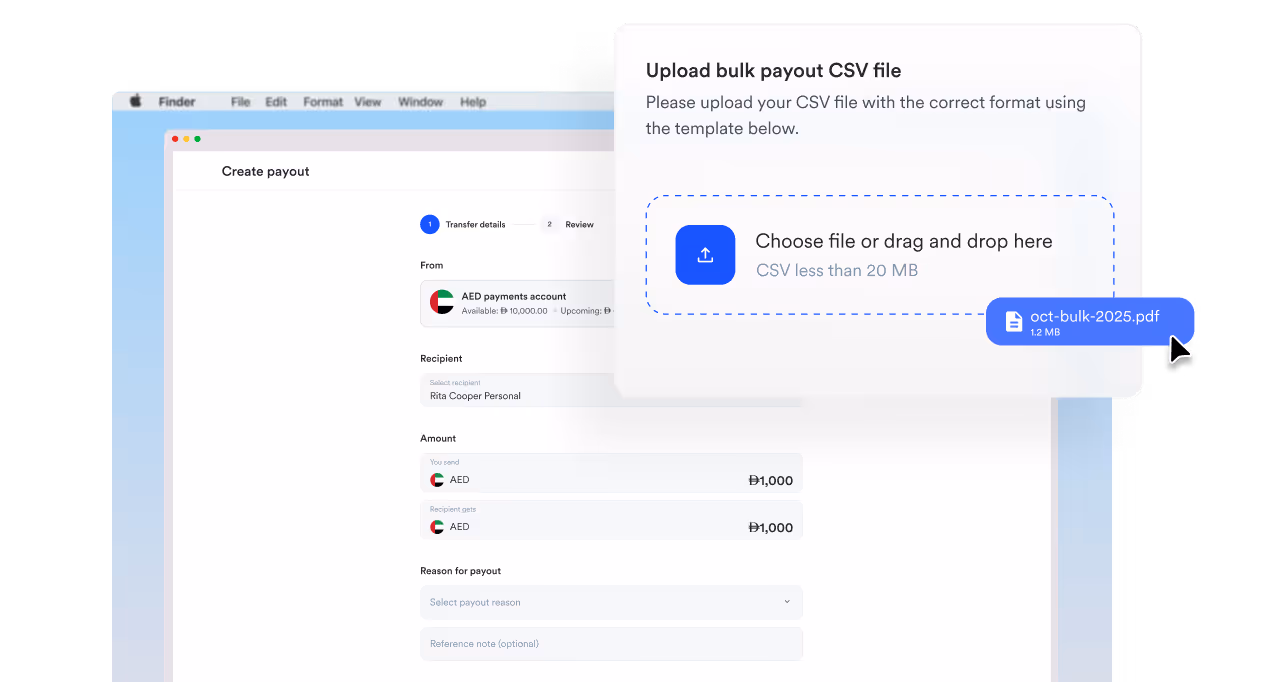1264x682 pixels.
Task: Click the UAE flag on AED payments account
Action: pos(440,302)
